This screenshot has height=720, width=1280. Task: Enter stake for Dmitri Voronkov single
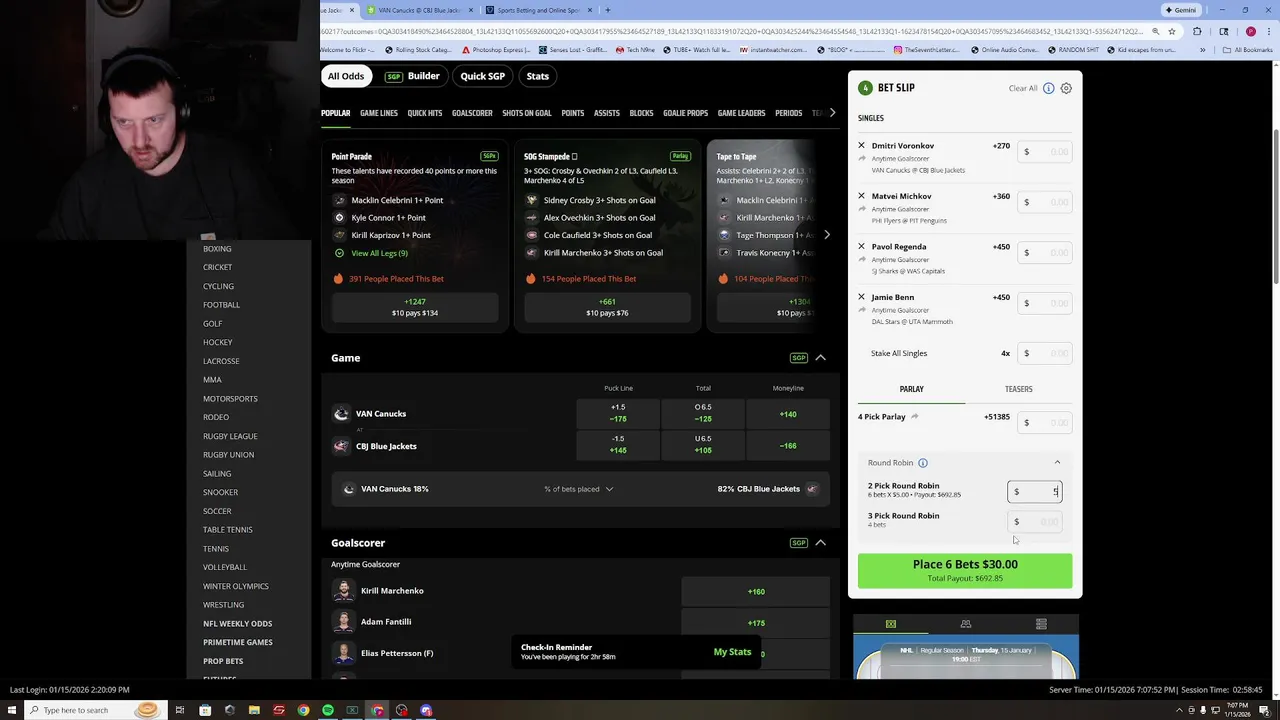(x=1046, y=152)
